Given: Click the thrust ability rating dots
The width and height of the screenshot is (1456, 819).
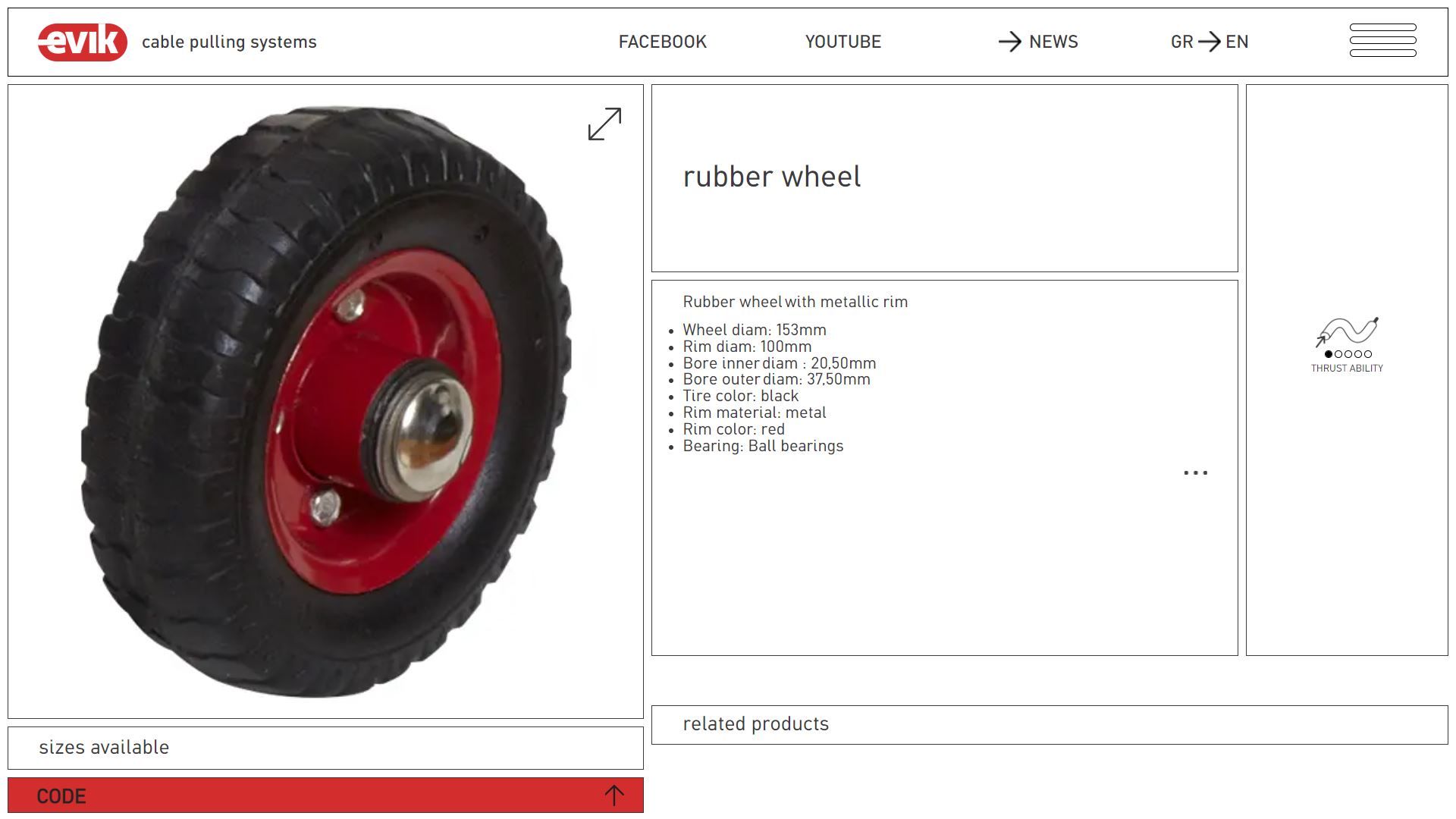Looking at the screenshot, I should [1348, 354].
